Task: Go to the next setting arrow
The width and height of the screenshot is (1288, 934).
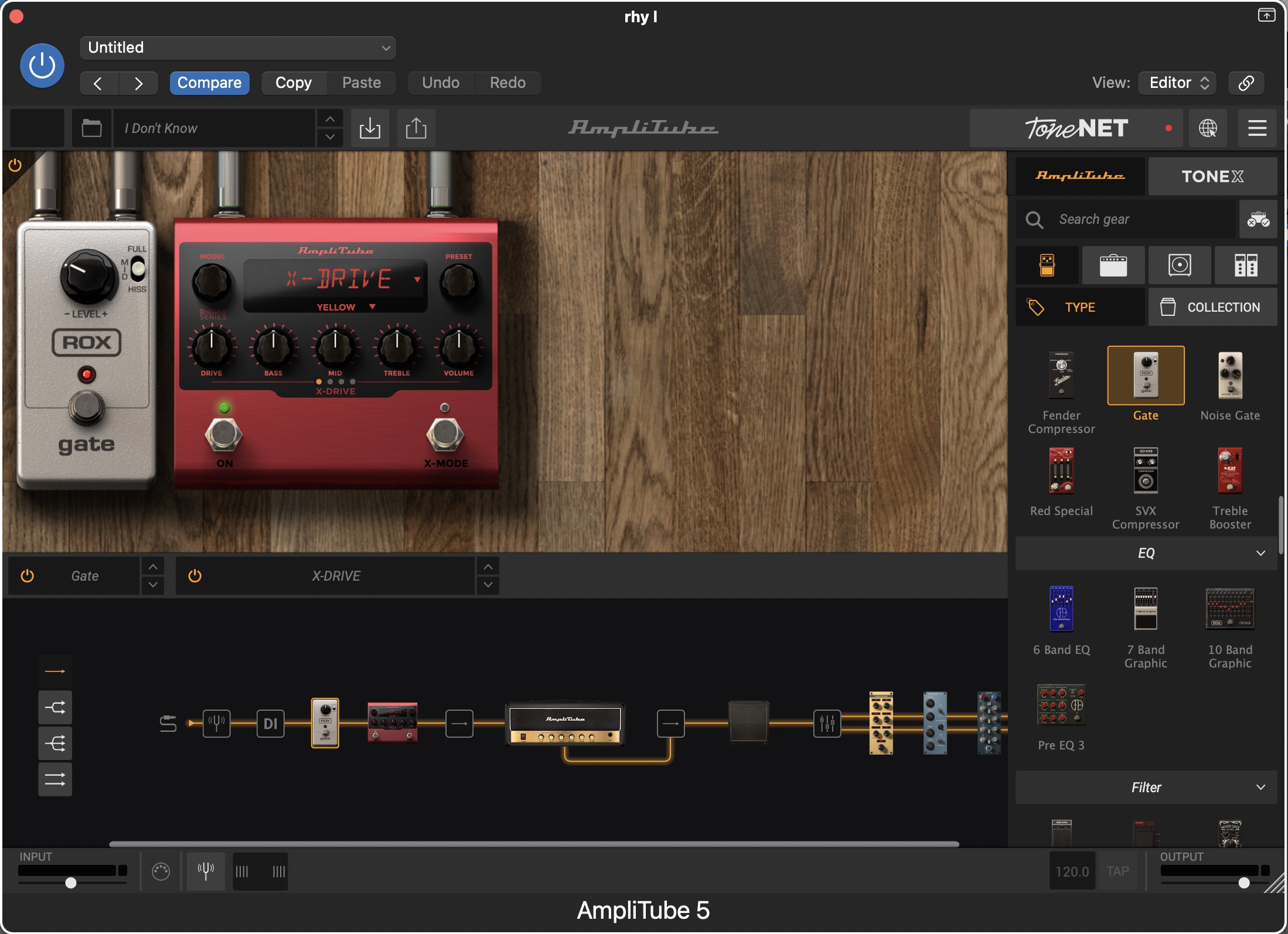Action: click(139, 83)
